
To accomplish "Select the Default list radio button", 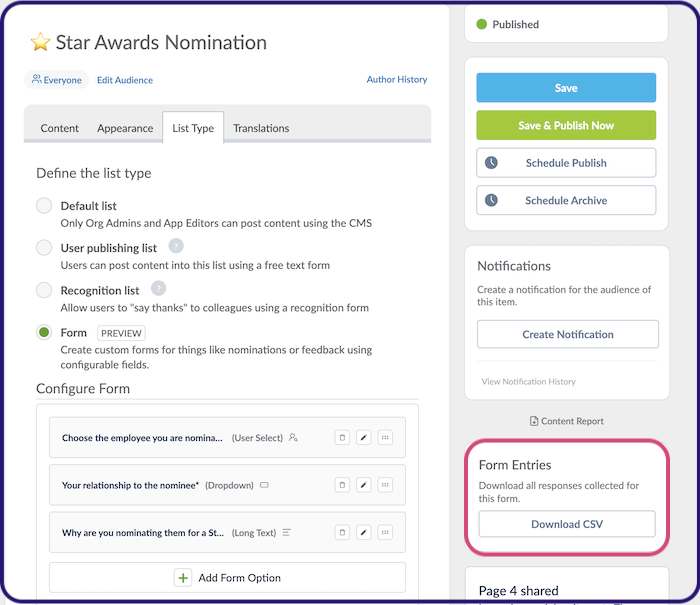I will click(44, 206).
